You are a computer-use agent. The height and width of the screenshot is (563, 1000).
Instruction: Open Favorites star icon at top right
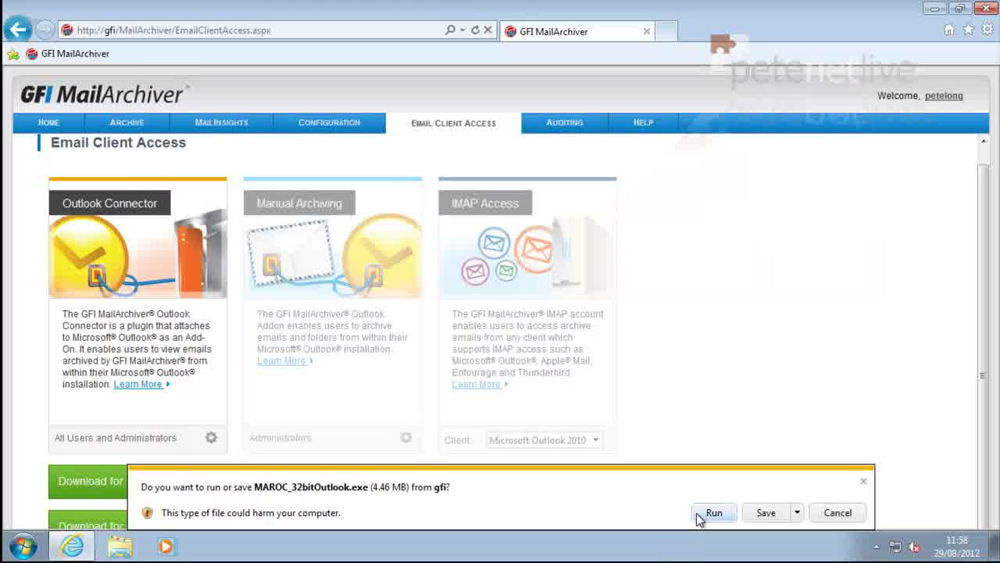[968, 29]
